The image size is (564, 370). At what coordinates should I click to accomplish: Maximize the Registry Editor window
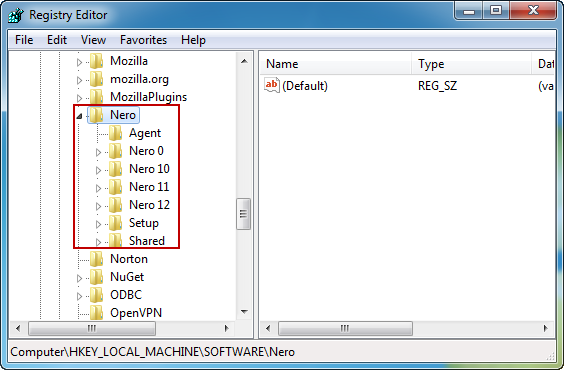[496, 11]
